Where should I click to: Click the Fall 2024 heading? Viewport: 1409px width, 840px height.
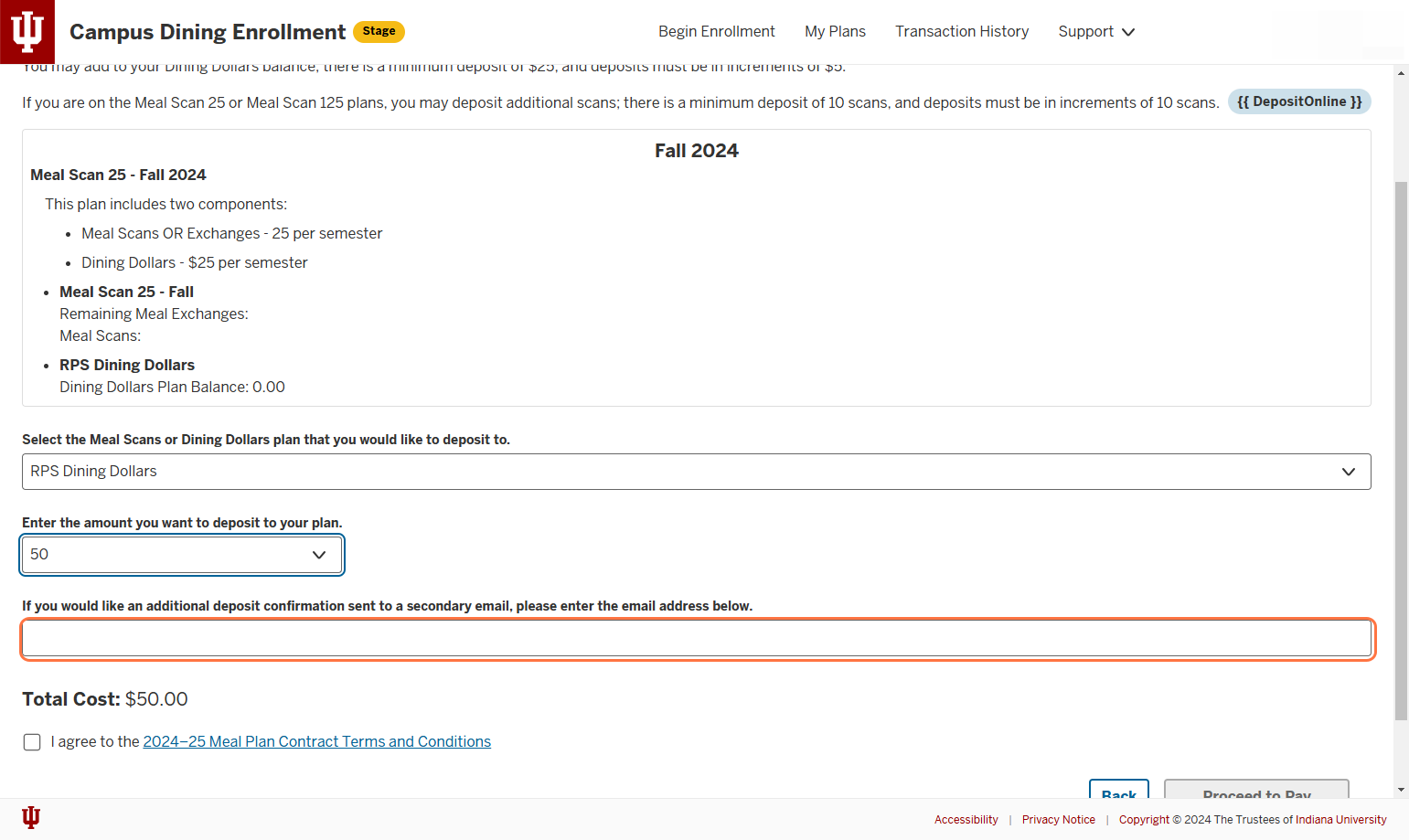pos(696,151)
